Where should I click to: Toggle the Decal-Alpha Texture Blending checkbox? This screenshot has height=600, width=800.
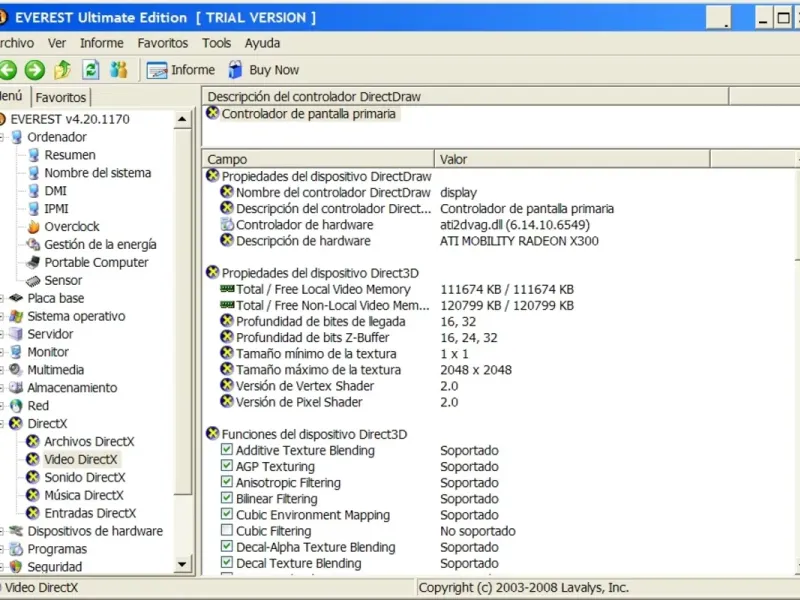tap(227, 546)
